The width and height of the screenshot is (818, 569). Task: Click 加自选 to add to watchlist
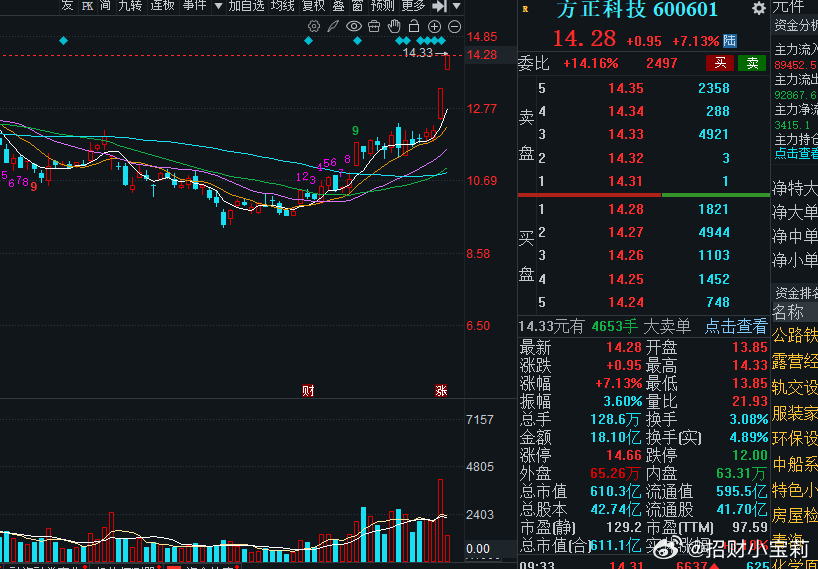(x=247, y=6)
